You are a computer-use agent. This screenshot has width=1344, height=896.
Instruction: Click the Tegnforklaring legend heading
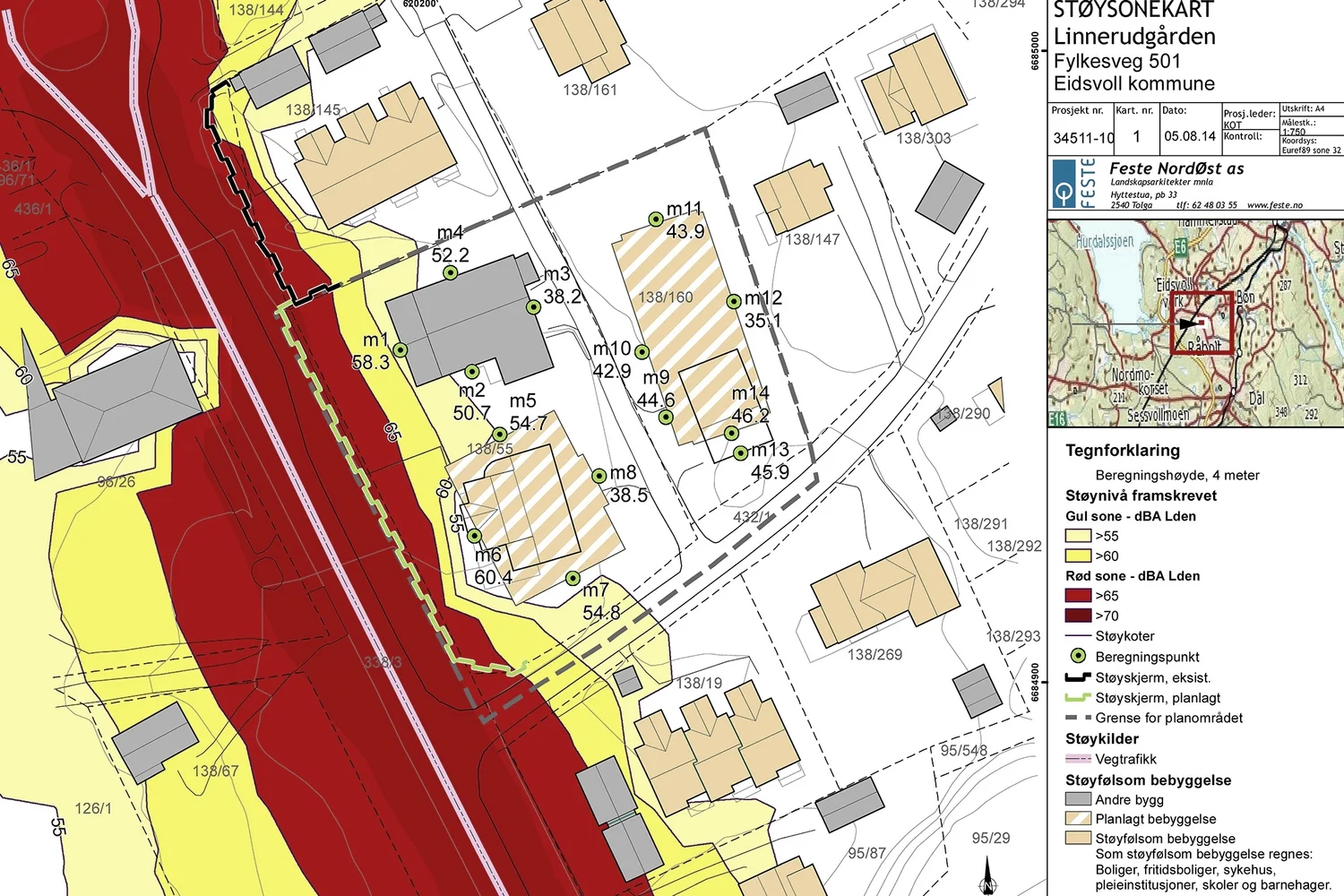(x=1123, y=451)
